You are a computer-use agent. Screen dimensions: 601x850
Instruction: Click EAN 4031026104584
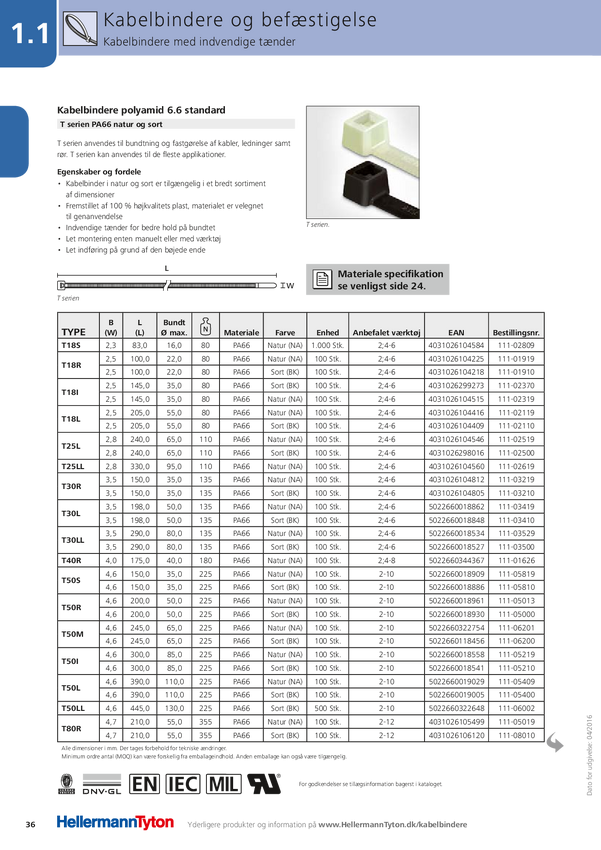pos(456,345)
